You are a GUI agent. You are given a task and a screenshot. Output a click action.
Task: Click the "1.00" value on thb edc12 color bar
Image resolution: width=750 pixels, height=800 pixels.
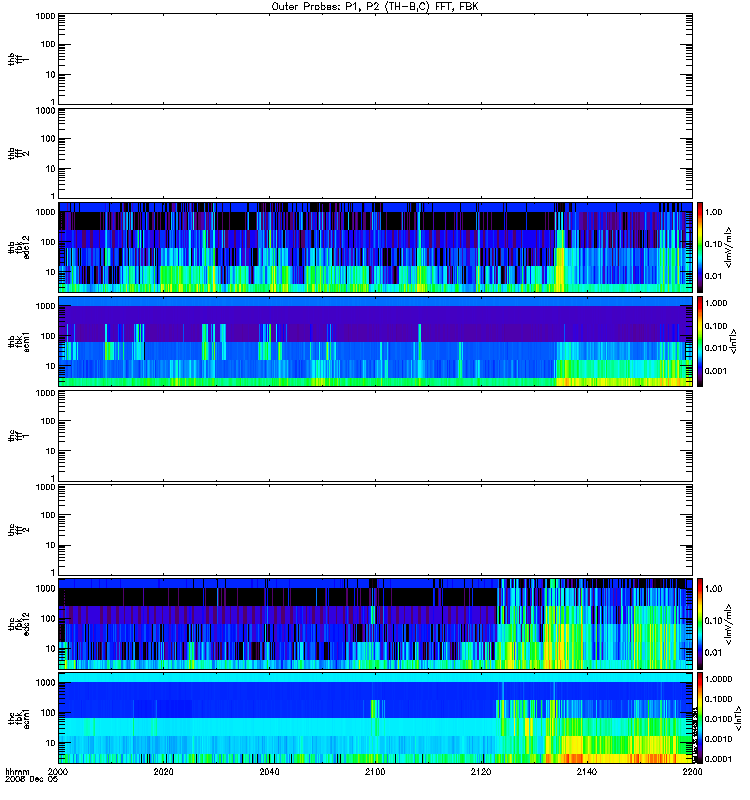click(714, 212)
